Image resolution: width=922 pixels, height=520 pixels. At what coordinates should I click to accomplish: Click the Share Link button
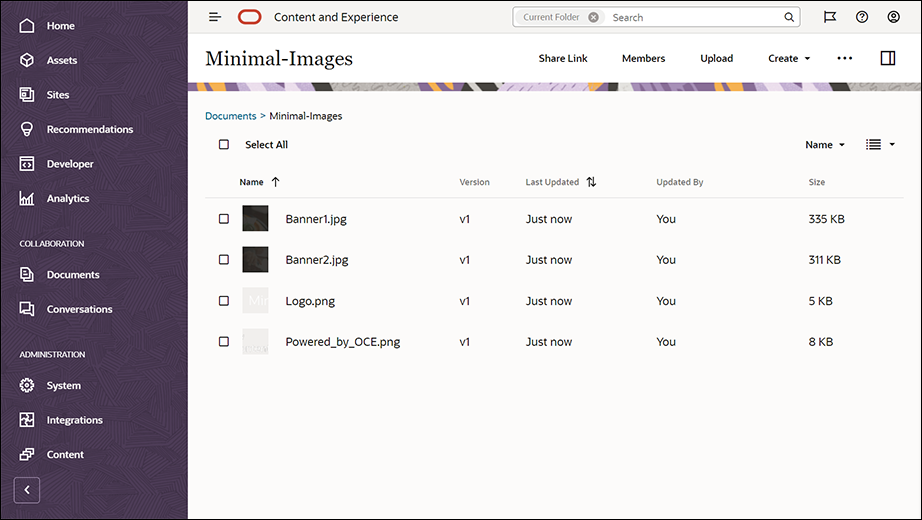(x=563, y=58)
